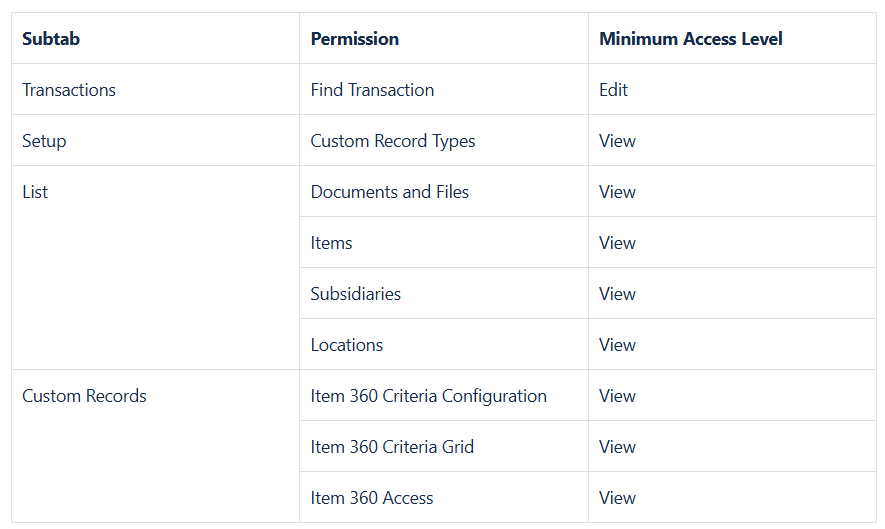
Task: Select the Setup subtab cell
Action: click(x=44, y=141)
